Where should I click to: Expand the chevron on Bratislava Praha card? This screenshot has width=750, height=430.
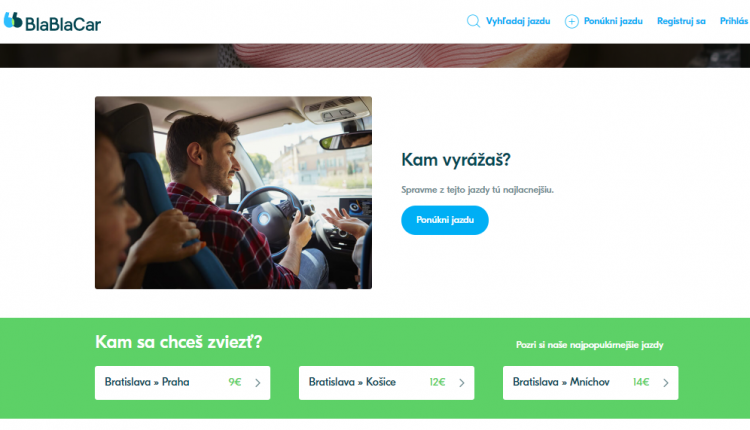point(258,383)
